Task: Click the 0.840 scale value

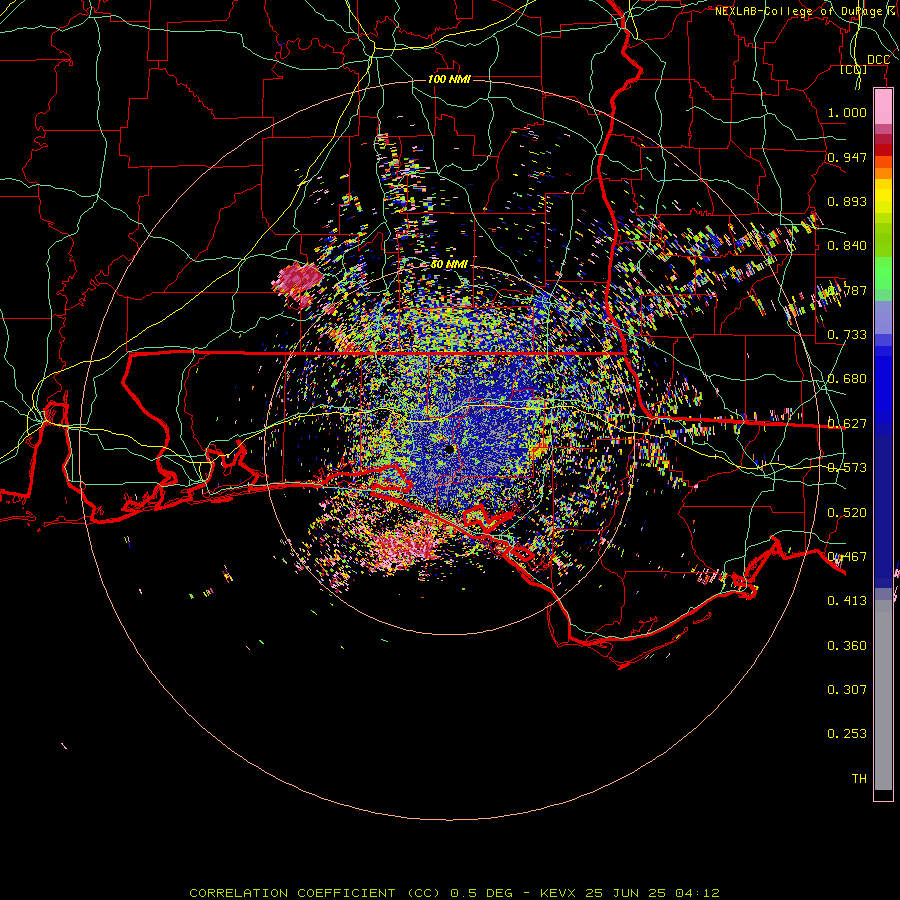Action: (847, 246)
